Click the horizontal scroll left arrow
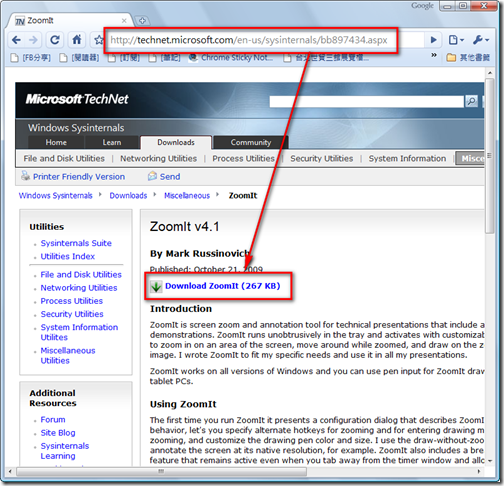The height and width of the screenshot is (486, 504). [x=10, y=471]
